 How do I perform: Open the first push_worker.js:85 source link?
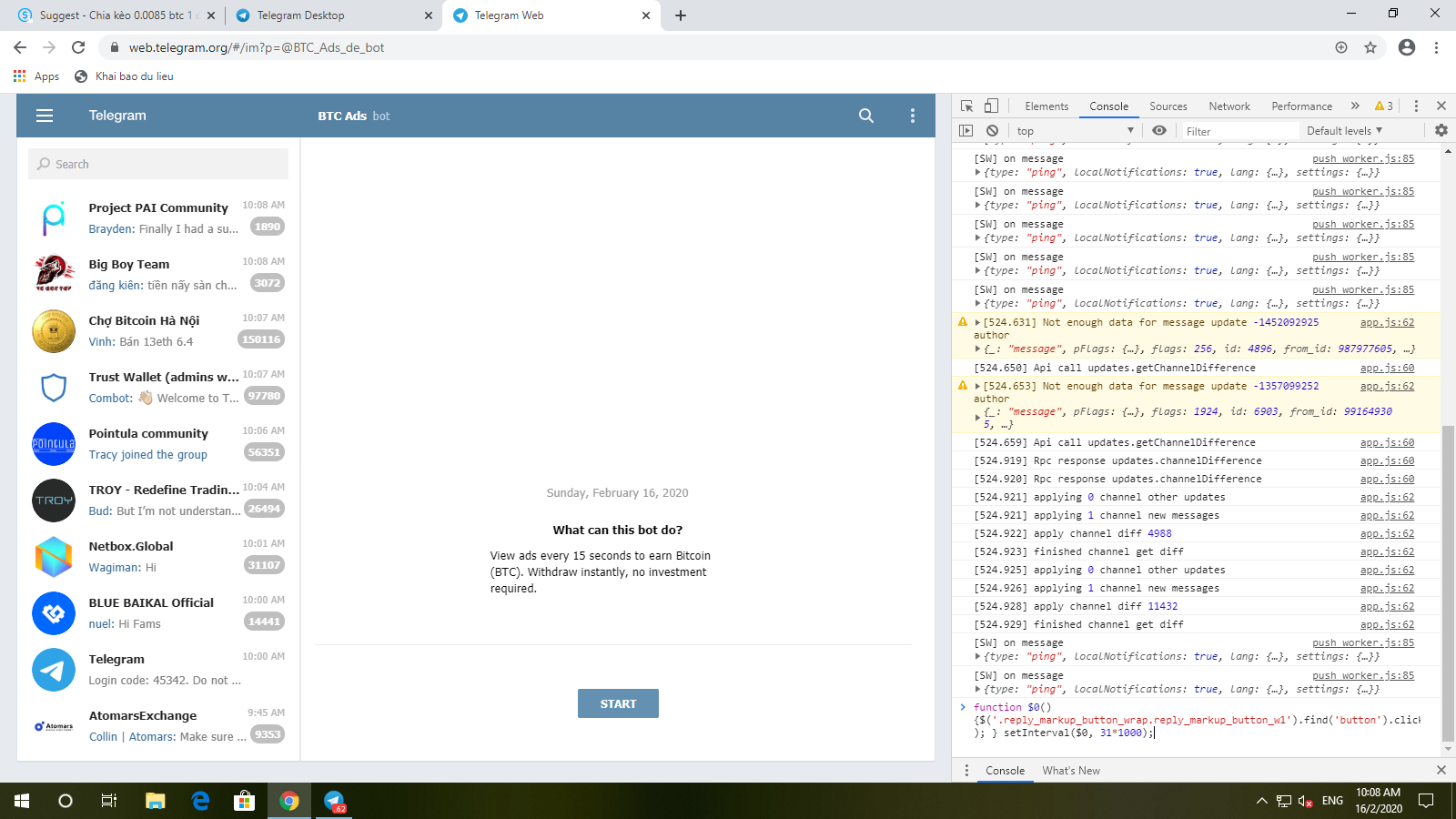coord(1363,158)
